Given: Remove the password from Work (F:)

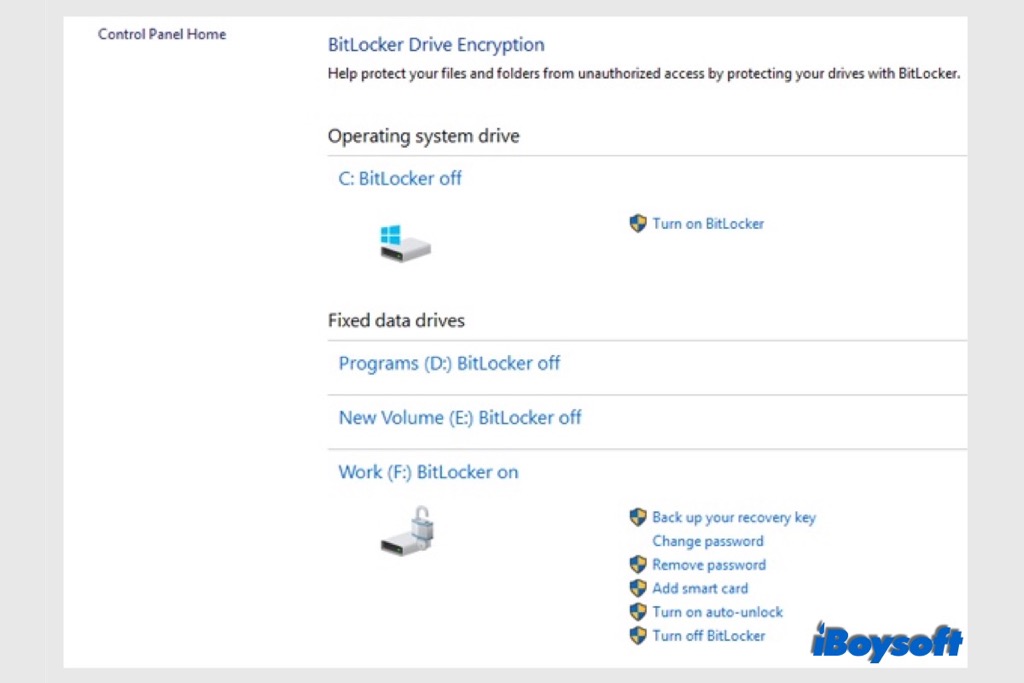Looking at the screenshot, I should pyautogui.click(x=709, y=564).
